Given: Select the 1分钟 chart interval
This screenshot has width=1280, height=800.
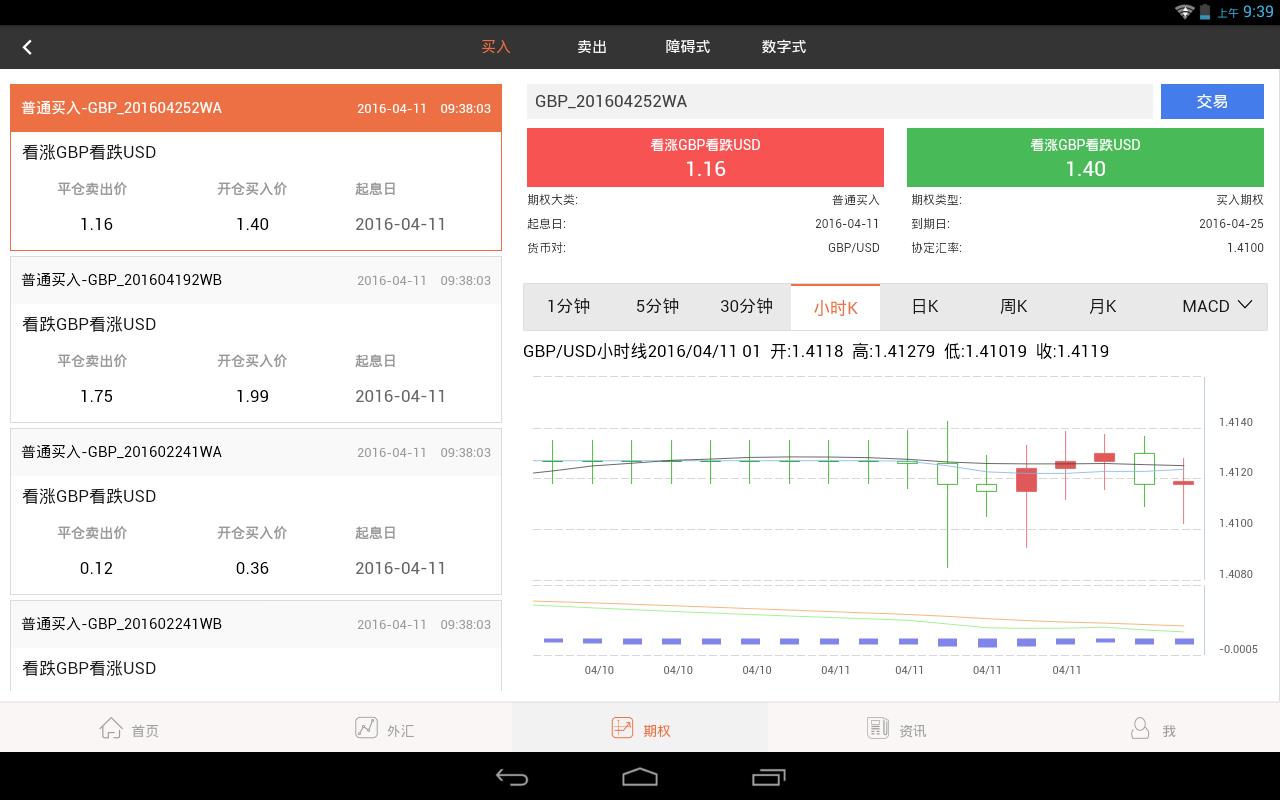Looking at the screenshot, I should (x=568, y=307).
